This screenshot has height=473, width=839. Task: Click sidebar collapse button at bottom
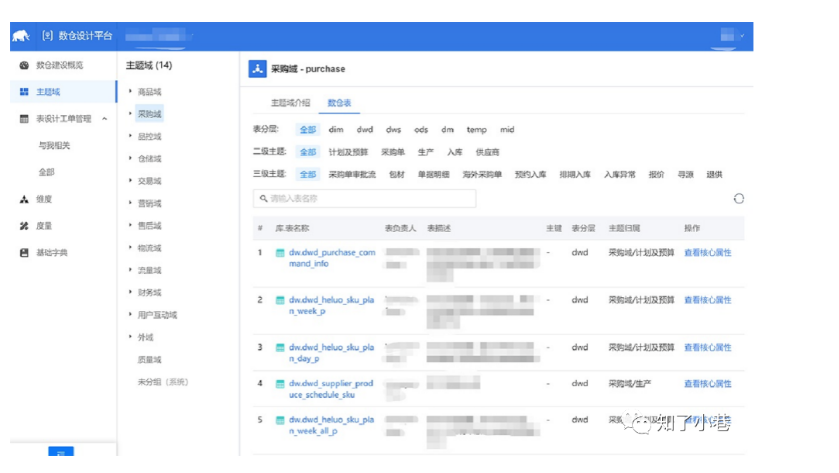pos(61,451)
